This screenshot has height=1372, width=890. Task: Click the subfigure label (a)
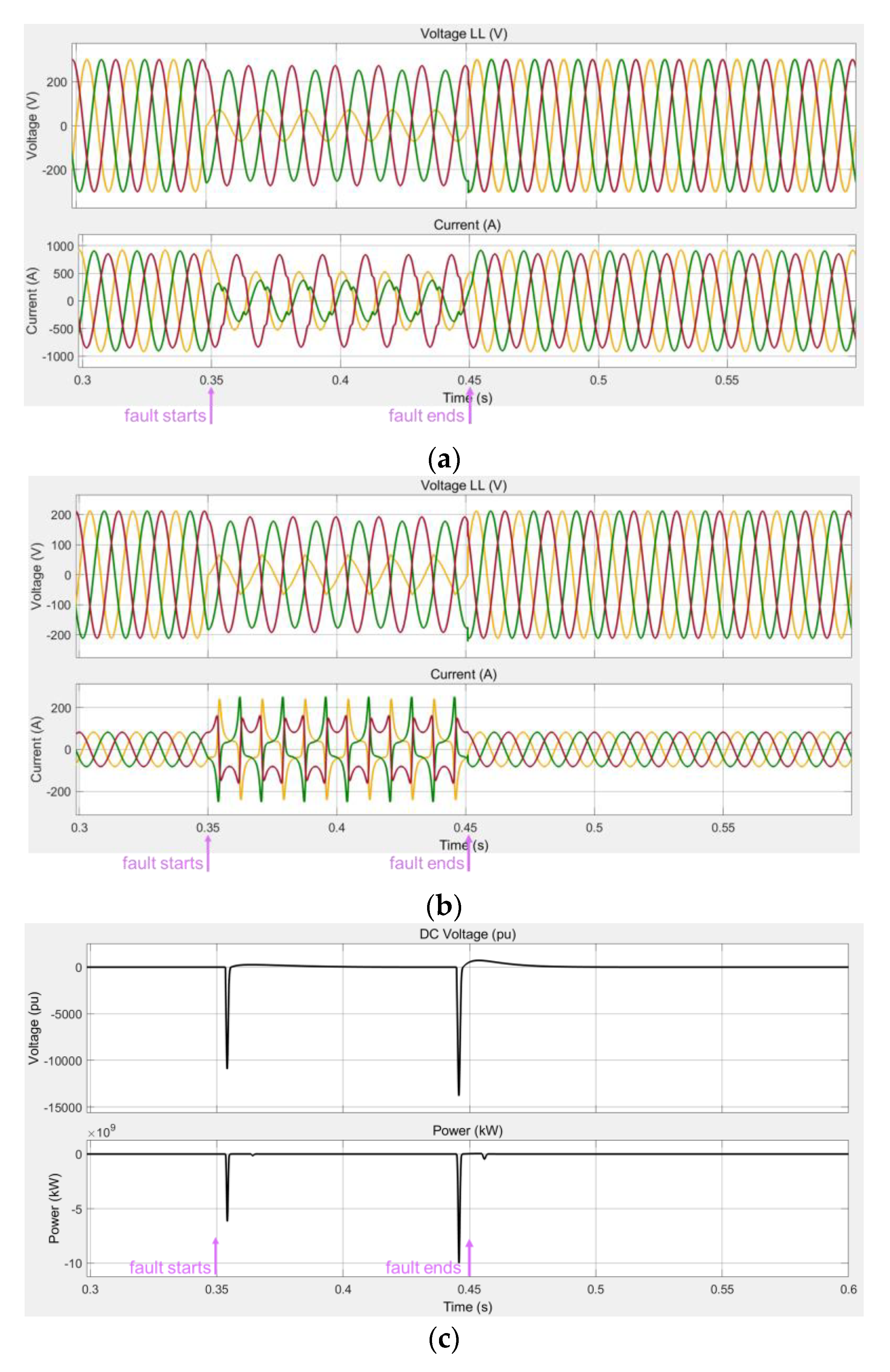pos(444,460)
